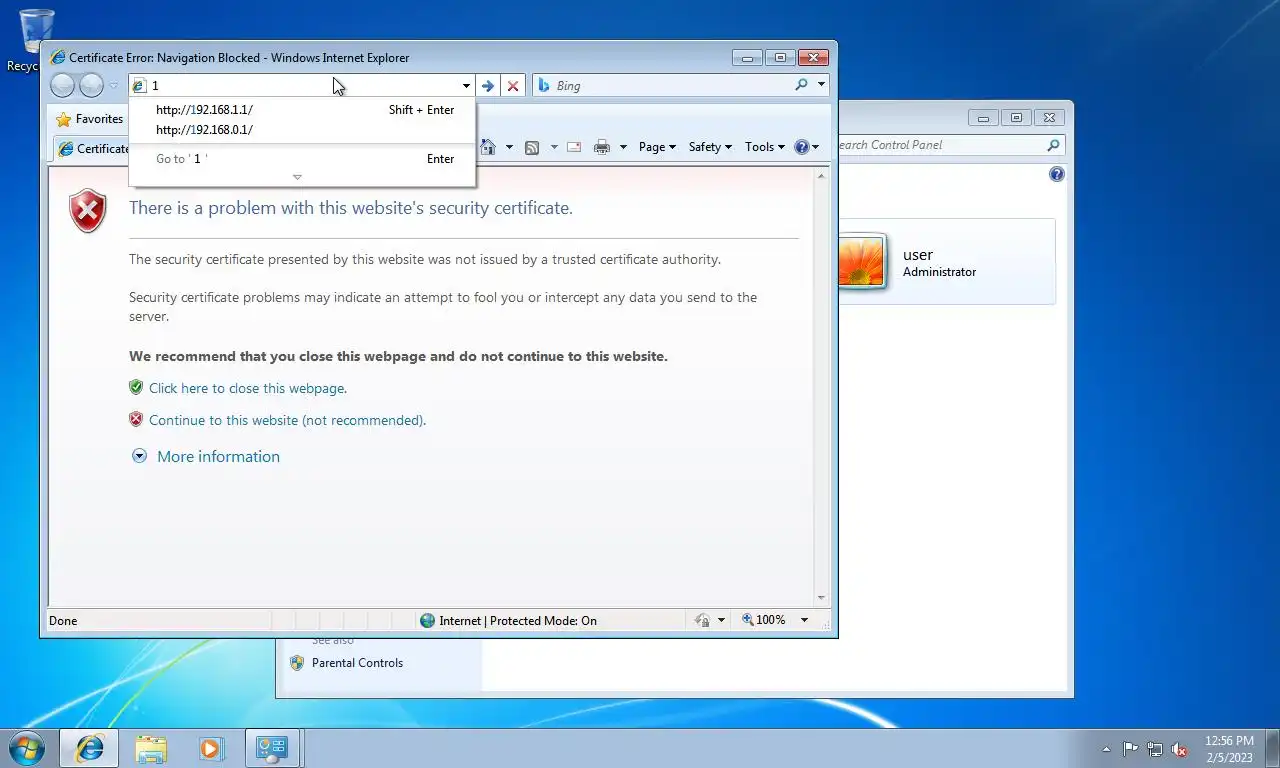
Task: Open the Page menu
Action: pyautogui.click(x=657, y=147)
